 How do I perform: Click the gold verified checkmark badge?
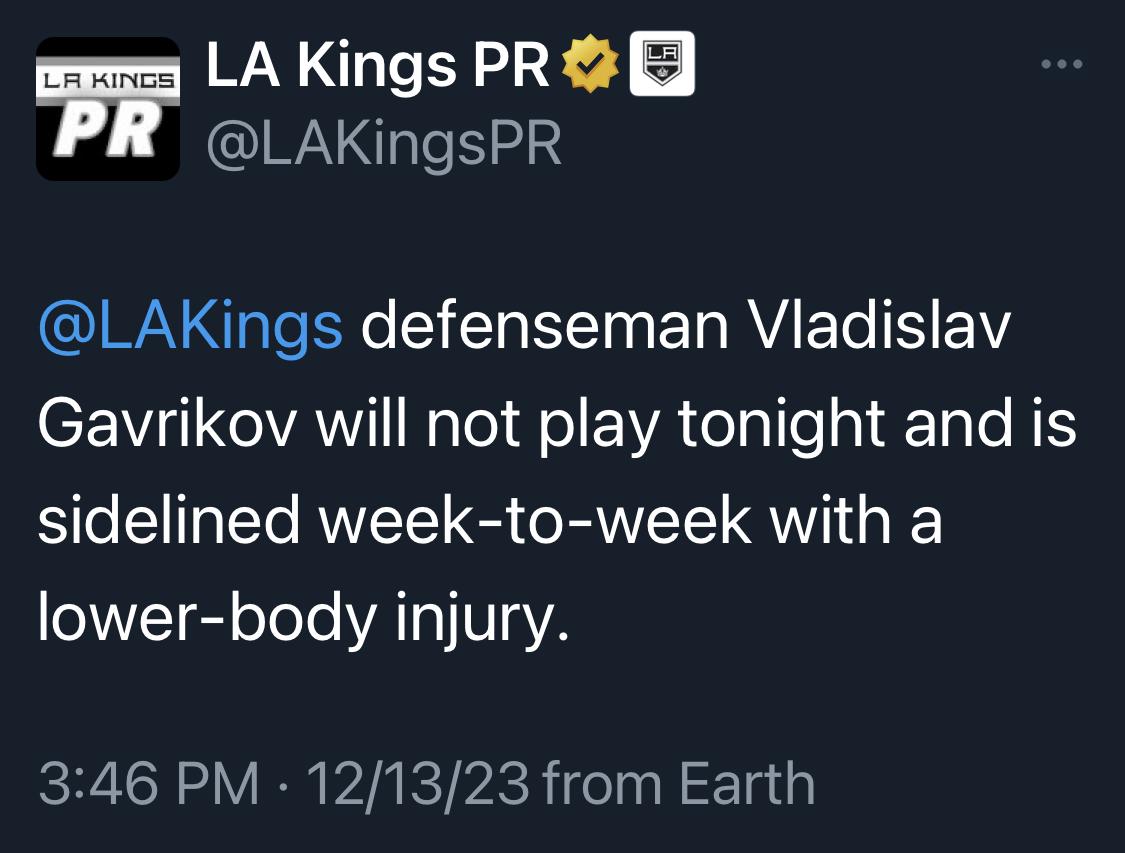point(590,64)
